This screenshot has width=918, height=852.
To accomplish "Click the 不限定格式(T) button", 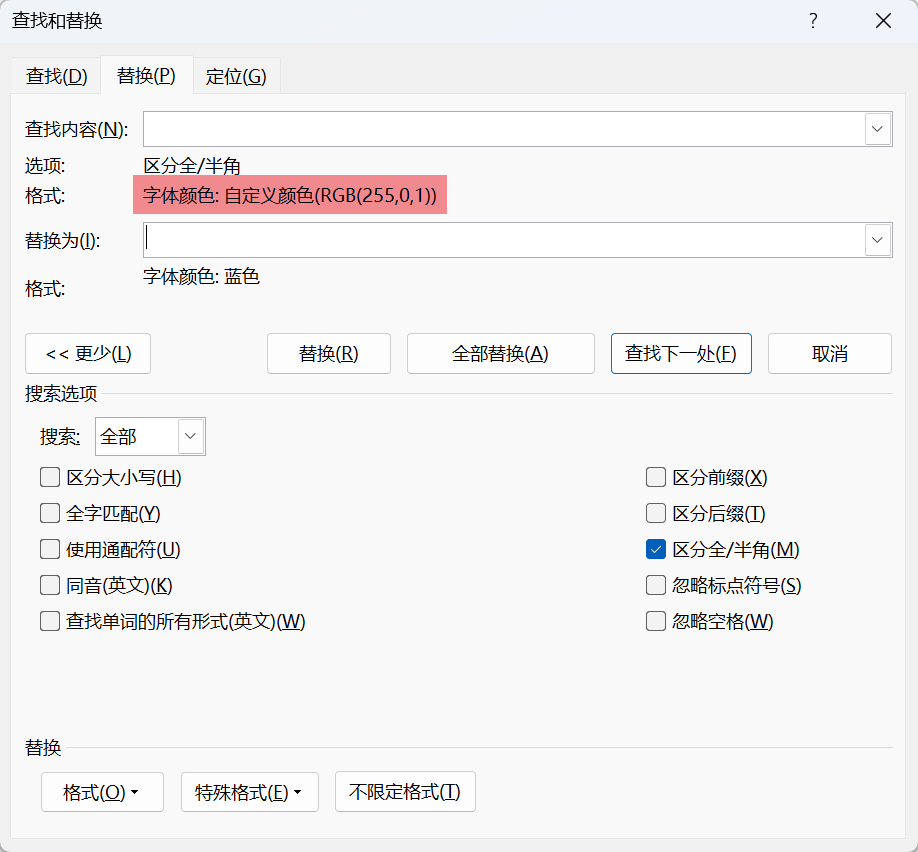I will (x=405, y=792).
